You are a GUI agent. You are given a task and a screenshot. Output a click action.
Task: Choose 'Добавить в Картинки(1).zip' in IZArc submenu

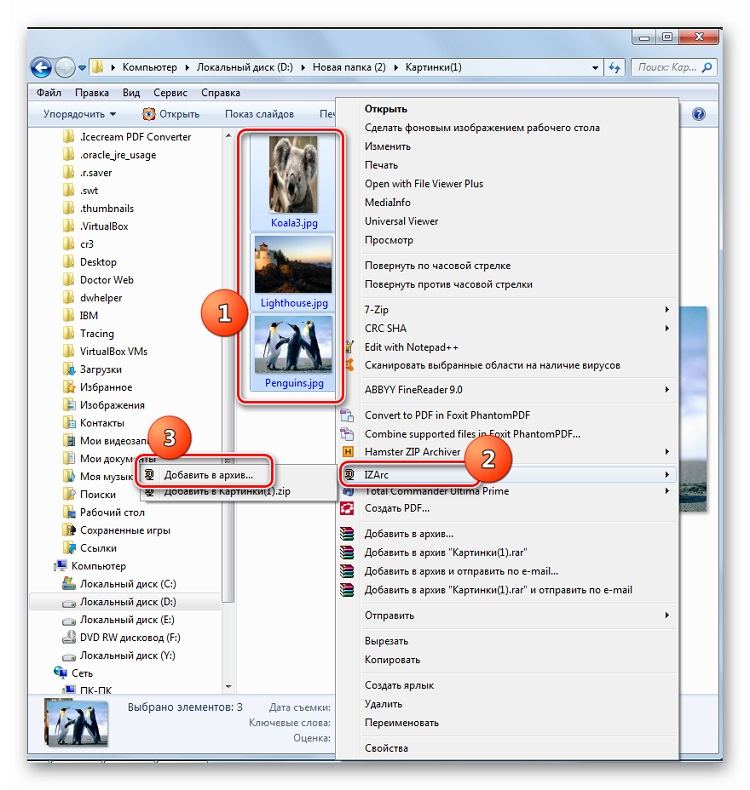(x=227, y=492)
